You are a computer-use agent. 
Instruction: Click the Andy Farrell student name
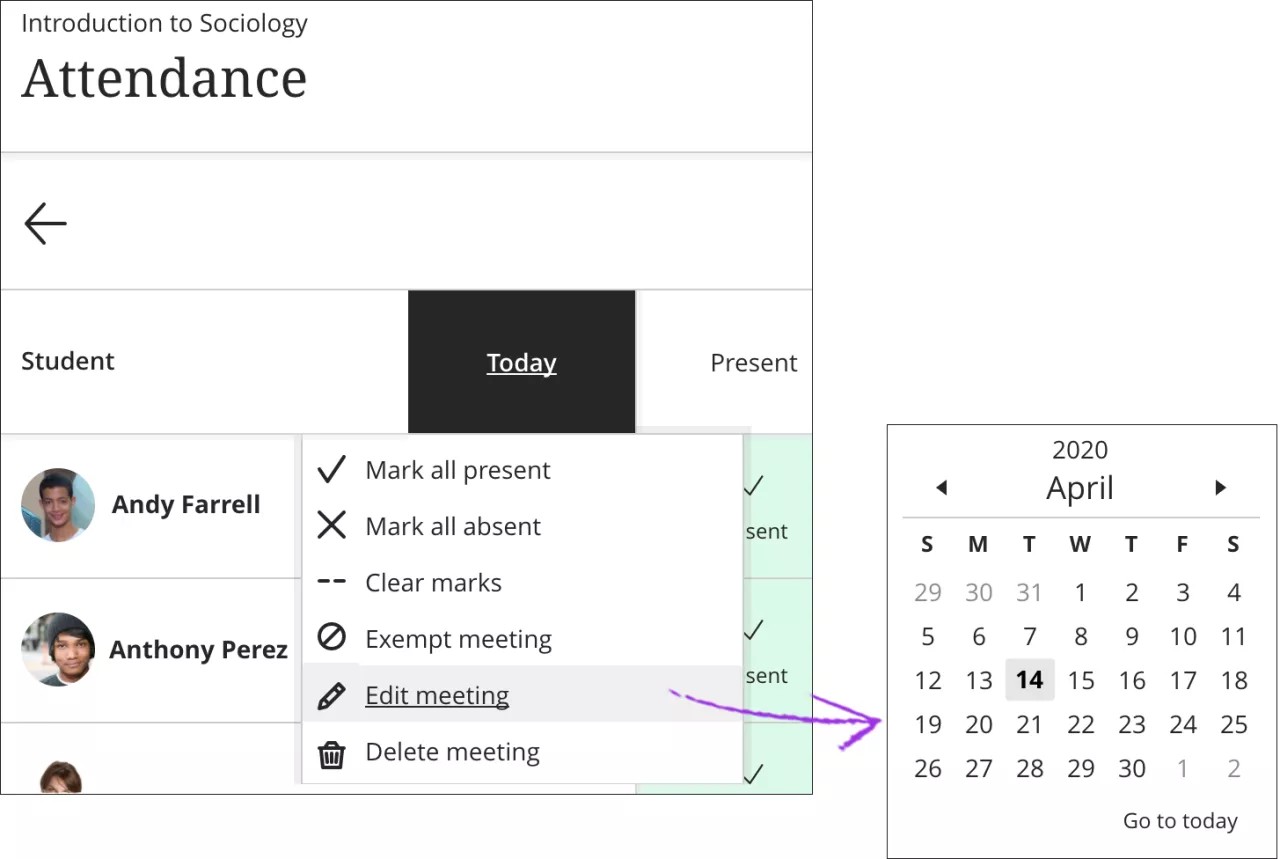186,505
